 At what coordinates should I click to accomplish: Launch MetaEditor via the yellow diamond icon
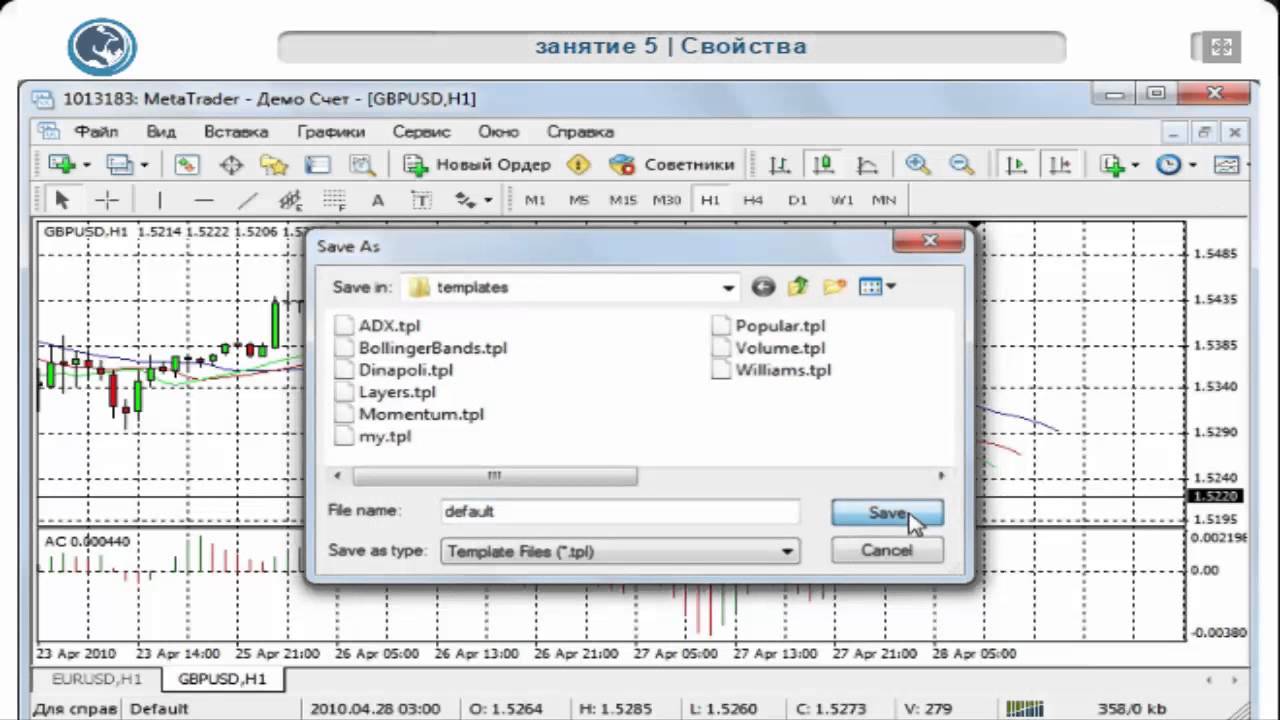pyautogui.click(x=578, y=165)
